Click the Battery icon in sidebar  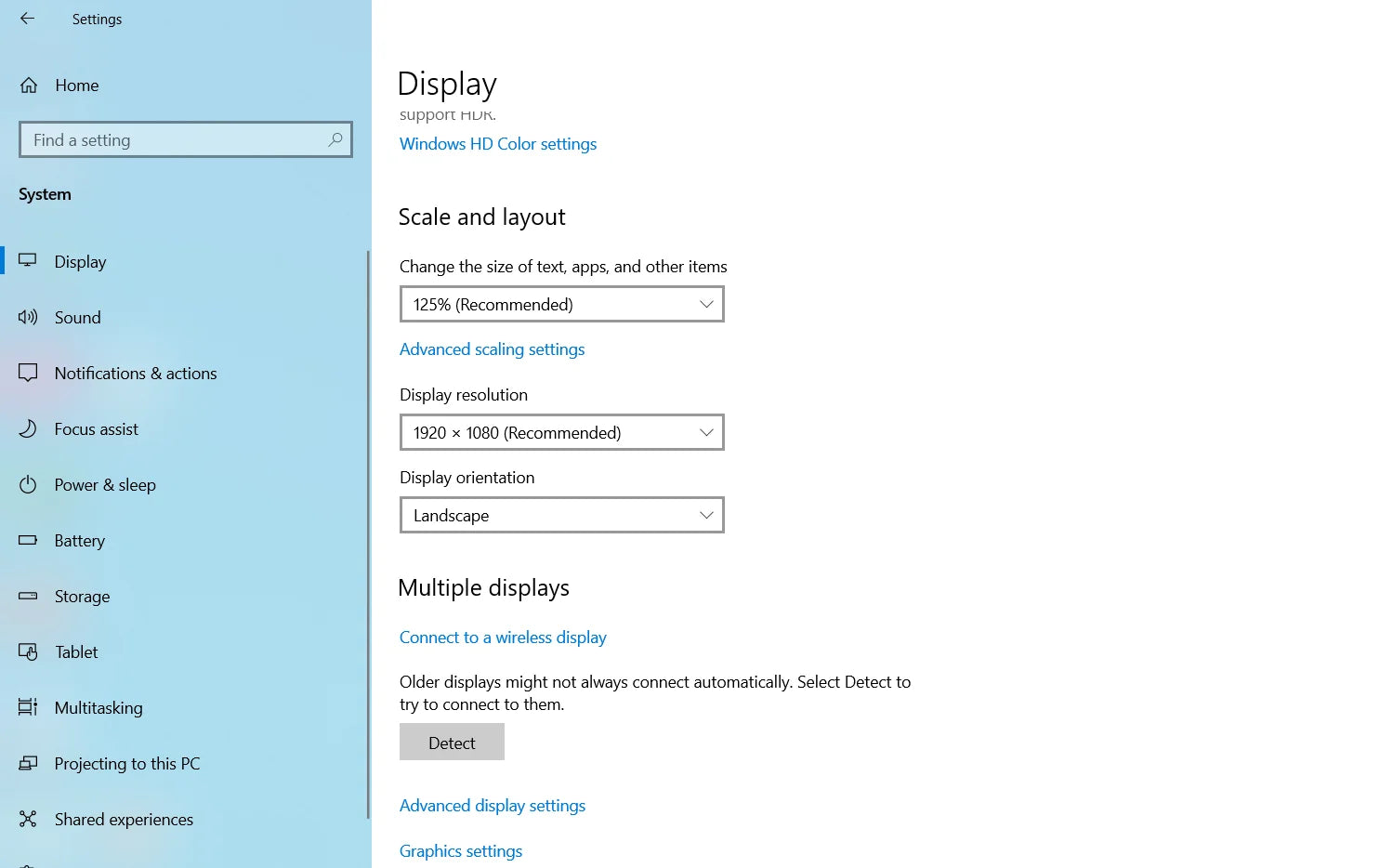click(28, 540)
